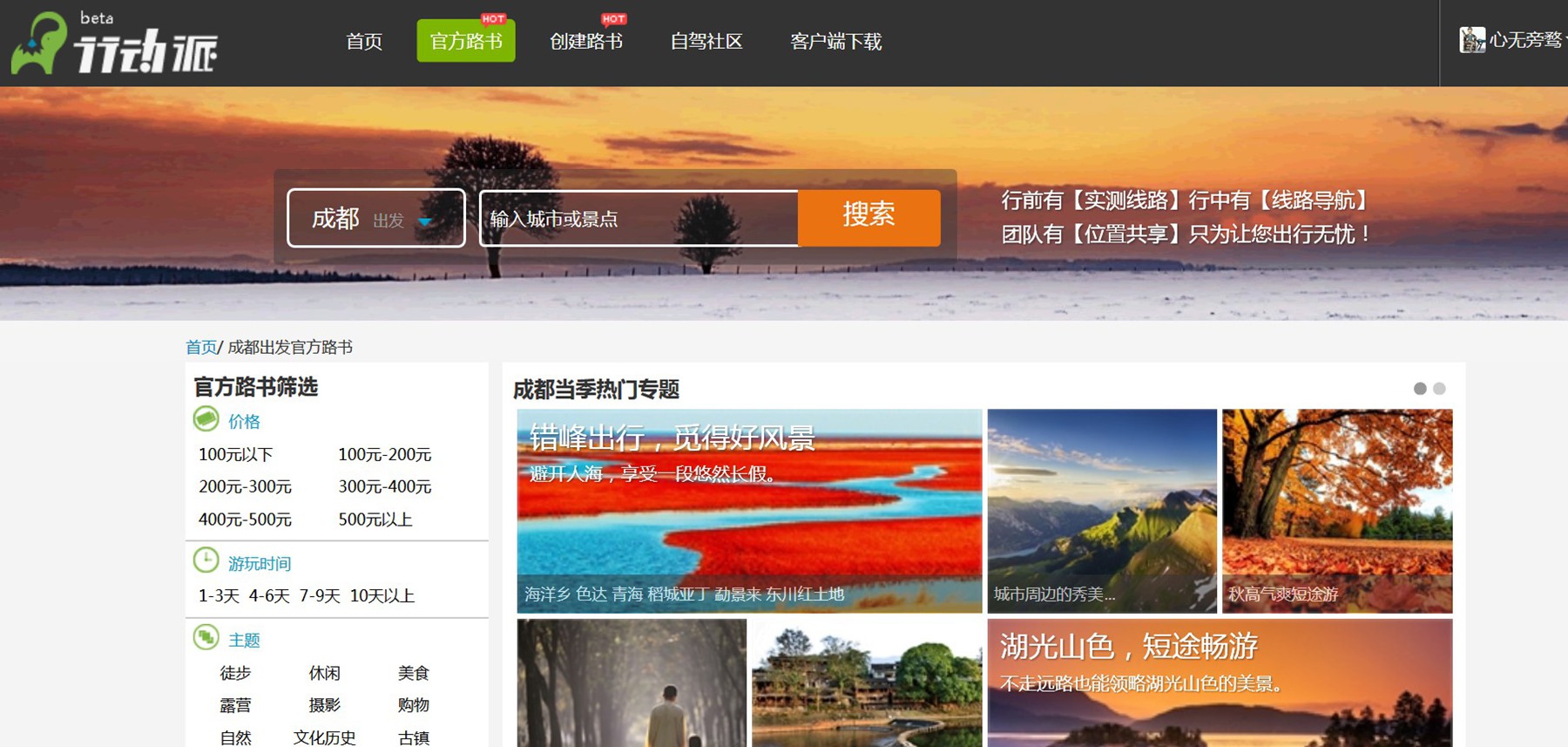Viewport: 1568px width, 747px height.
Task: Click the green price filter icon
Action: point(206,419)
